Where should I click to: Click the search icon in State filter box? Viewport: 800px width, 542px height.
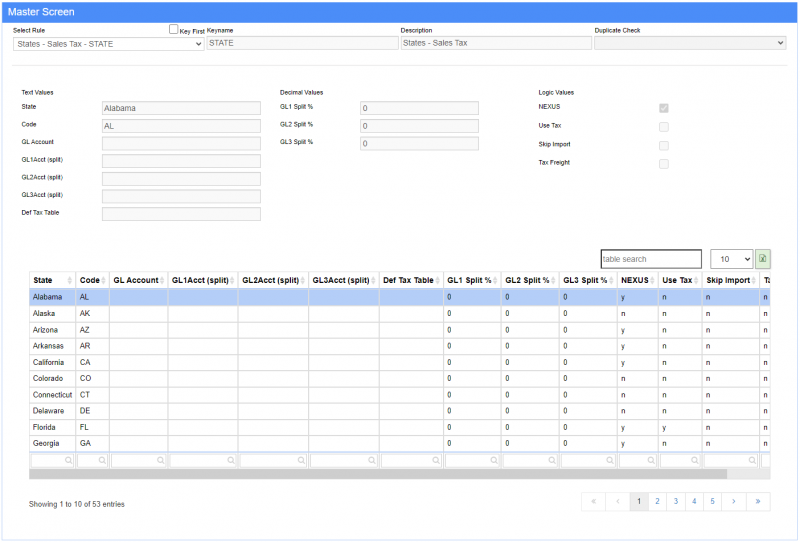68,461
